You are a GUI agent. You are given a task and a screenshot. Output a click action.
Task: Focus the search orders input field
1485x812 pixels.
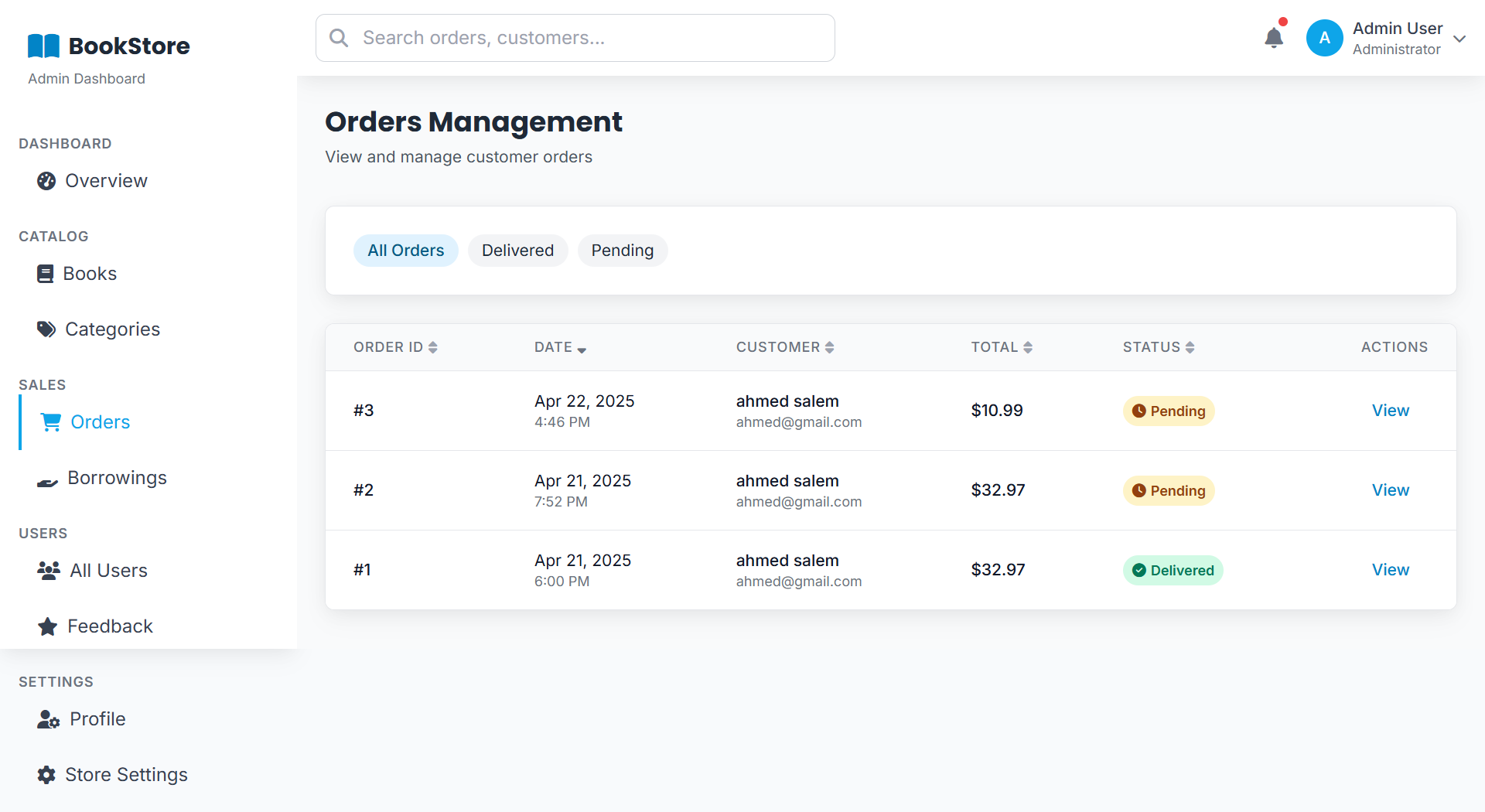click(588, 38)
